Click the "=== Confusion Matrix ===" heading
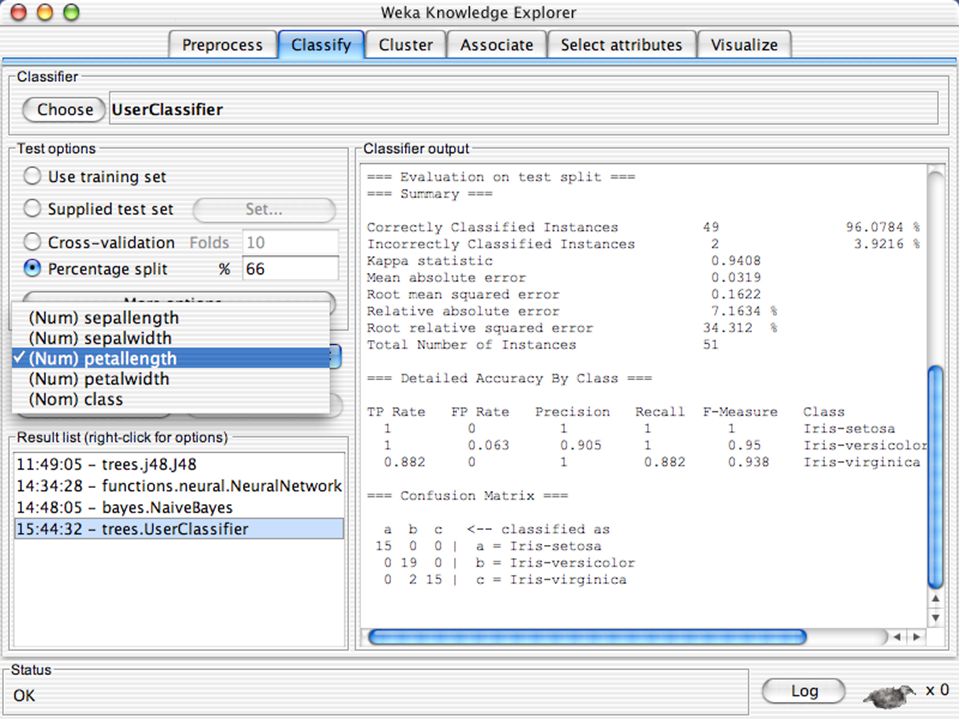This screenshot has width=960, height=720. pos(467,496)
